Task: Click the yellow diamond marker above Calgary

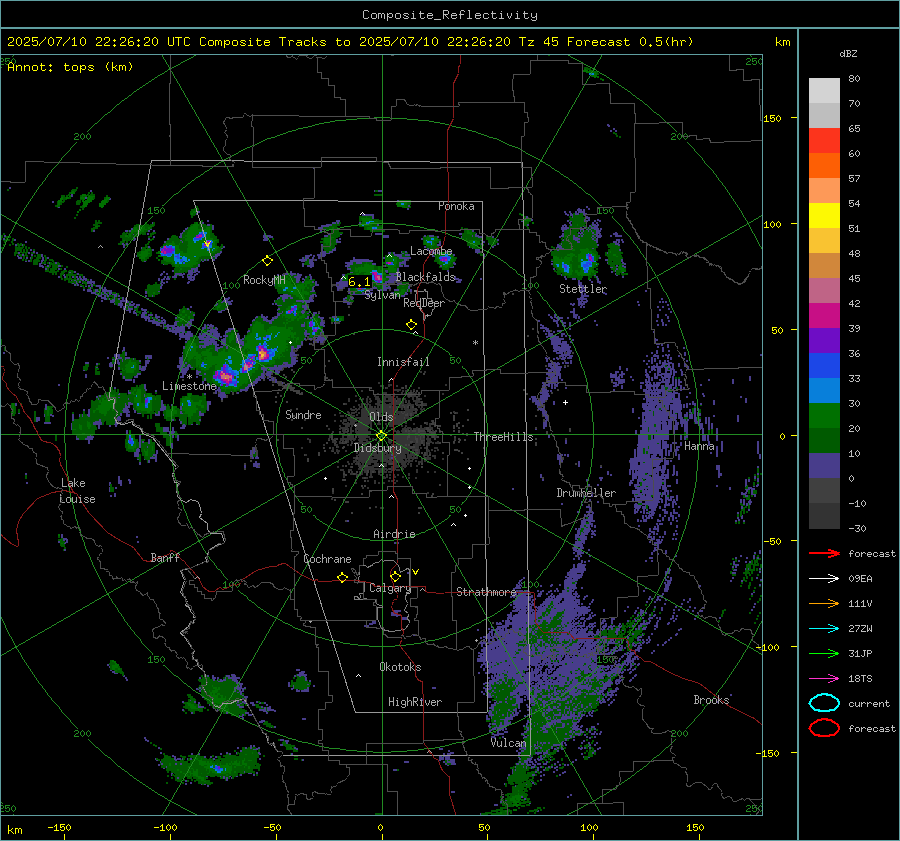Action: (395, 576)
